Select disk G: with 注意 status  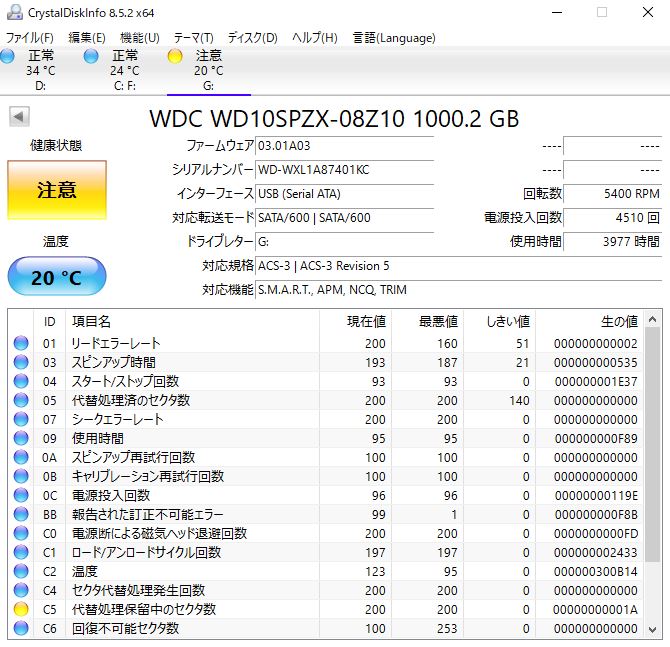pos(209,71)
